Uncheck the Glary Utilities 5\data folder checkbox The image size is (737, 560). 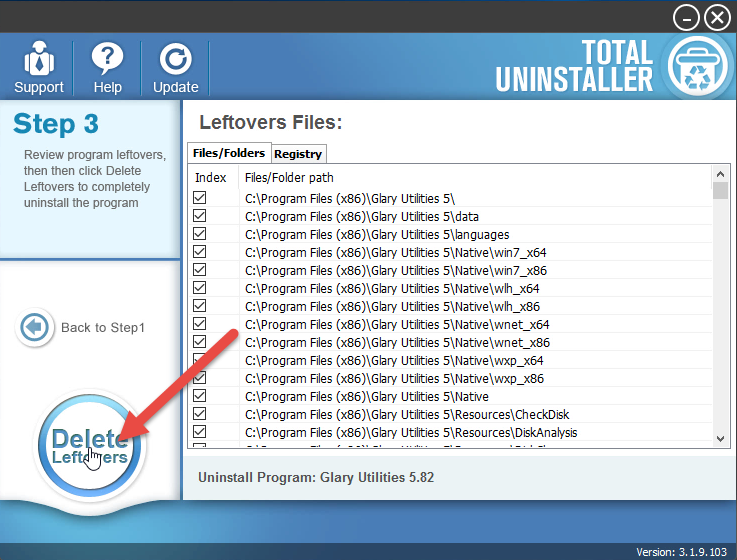[x=200, y=216]
